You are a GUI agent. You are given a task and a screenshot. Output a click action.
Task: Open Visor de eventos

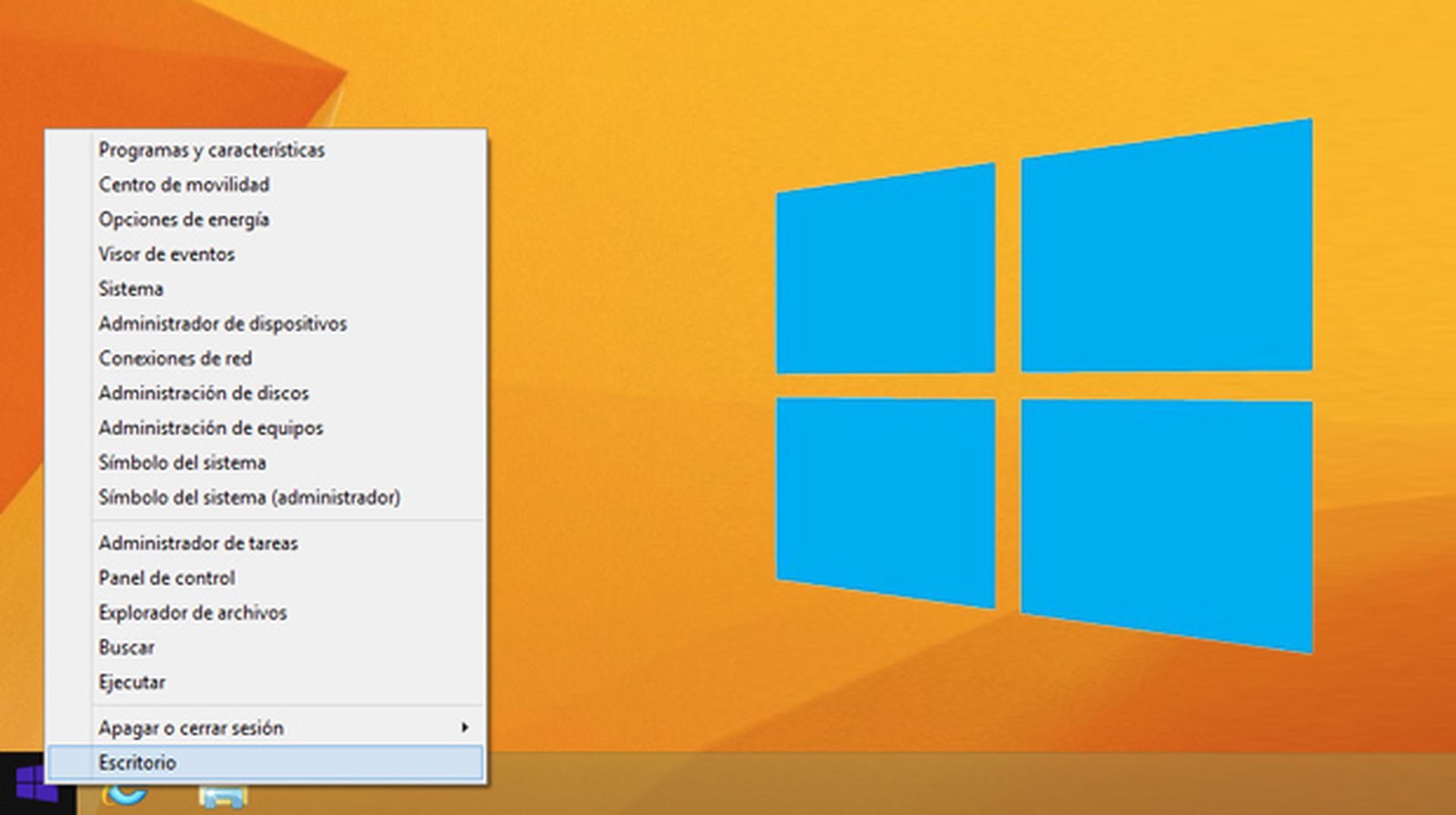pos(167,254)
